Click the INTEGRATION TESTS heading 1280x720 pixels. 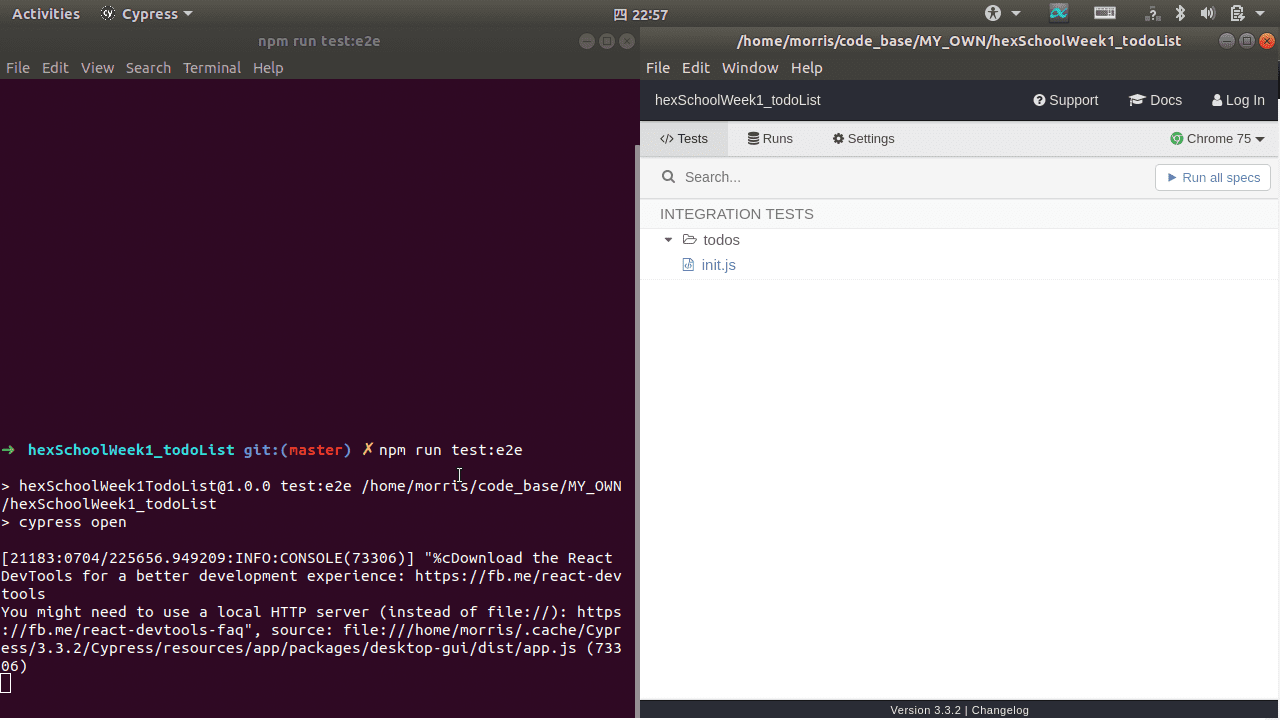737,214
